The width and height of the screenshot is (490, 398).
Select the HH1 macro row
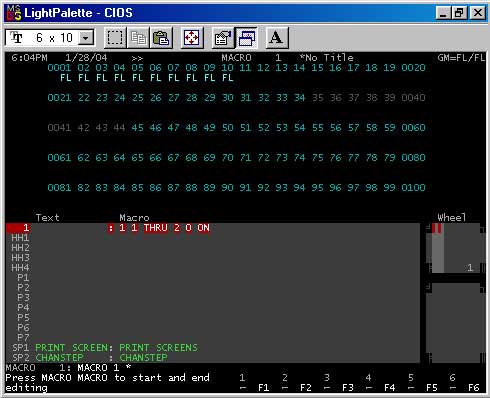[213, 238]
